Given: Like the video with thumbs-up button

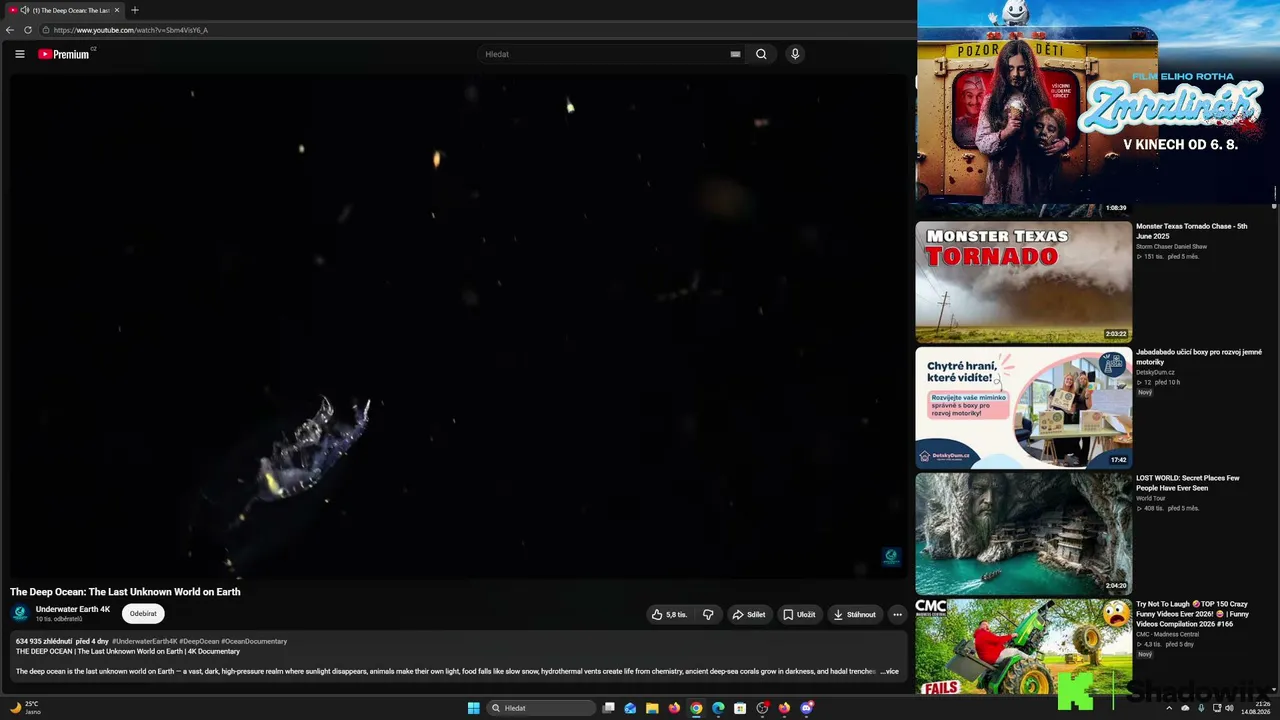Looking at the screenshot, I should (669, 615).
